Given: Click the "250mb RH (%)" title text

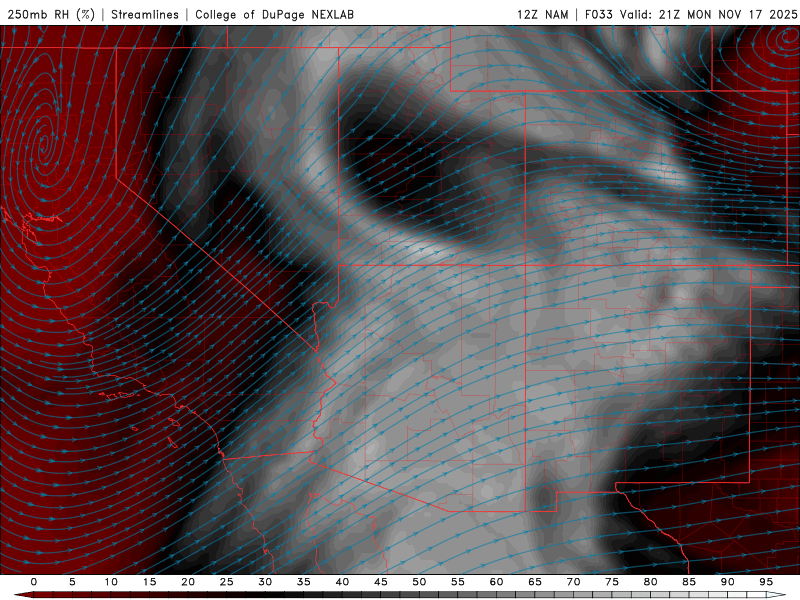Looking at the screenshot, I should pos(51,14).
